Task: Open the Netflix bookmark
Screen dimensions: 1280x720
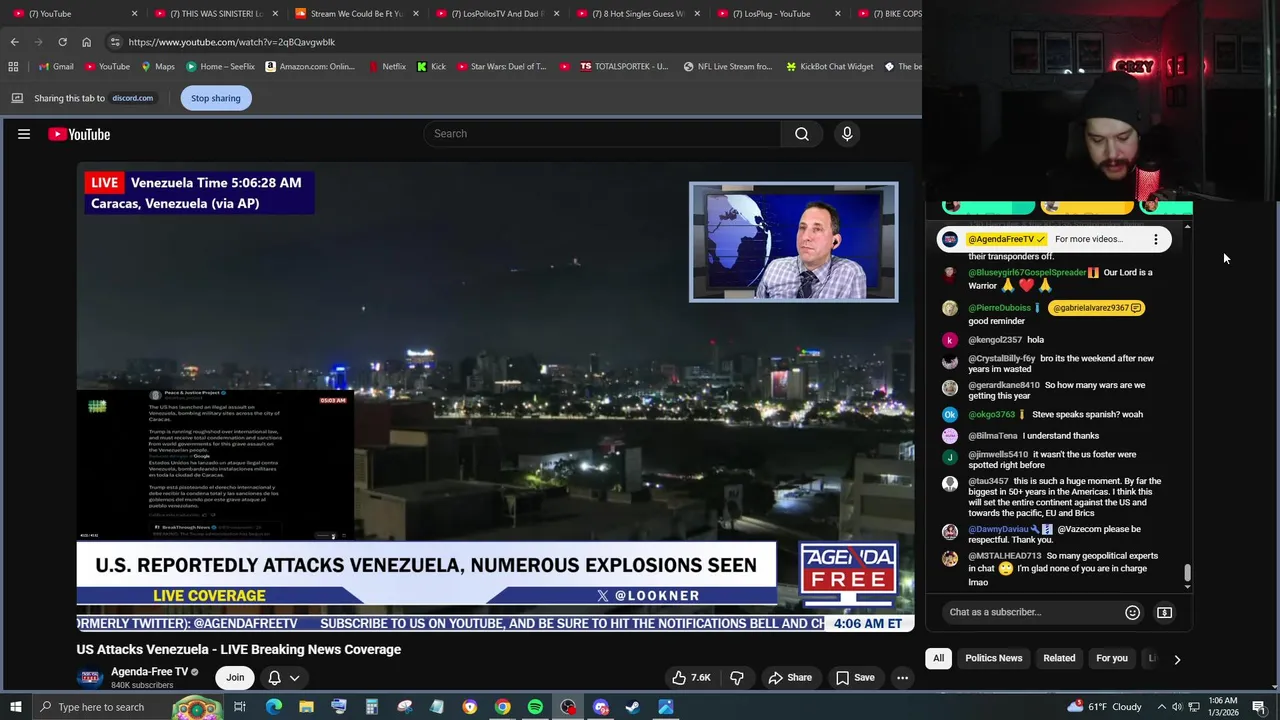Action: 386,67
